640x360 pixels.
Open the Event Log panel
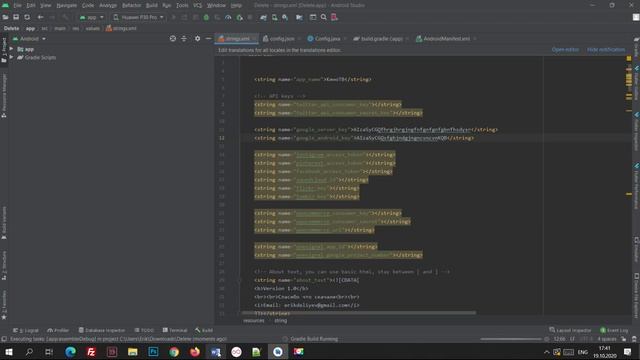pyautogui.click(x=614, y=330)
